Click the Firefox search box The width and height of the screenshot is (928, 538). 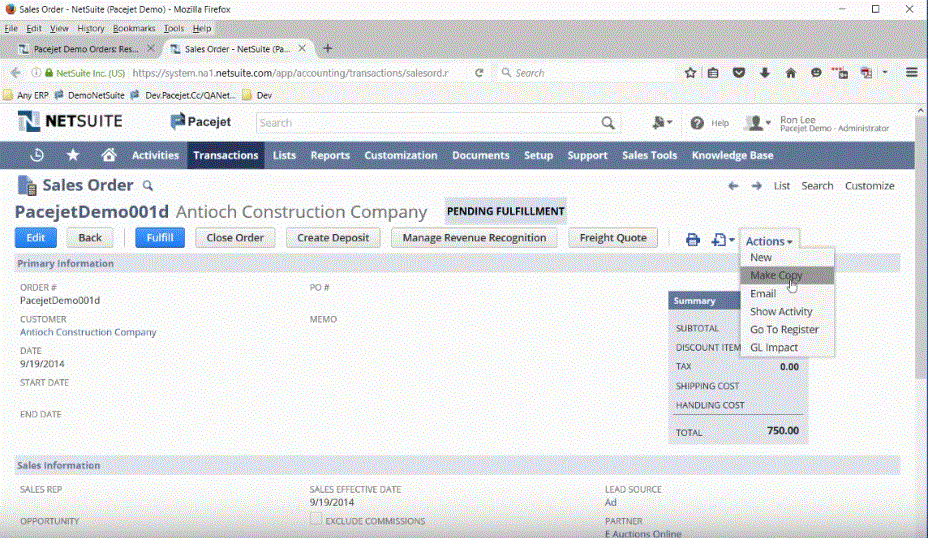coord(586,73)
